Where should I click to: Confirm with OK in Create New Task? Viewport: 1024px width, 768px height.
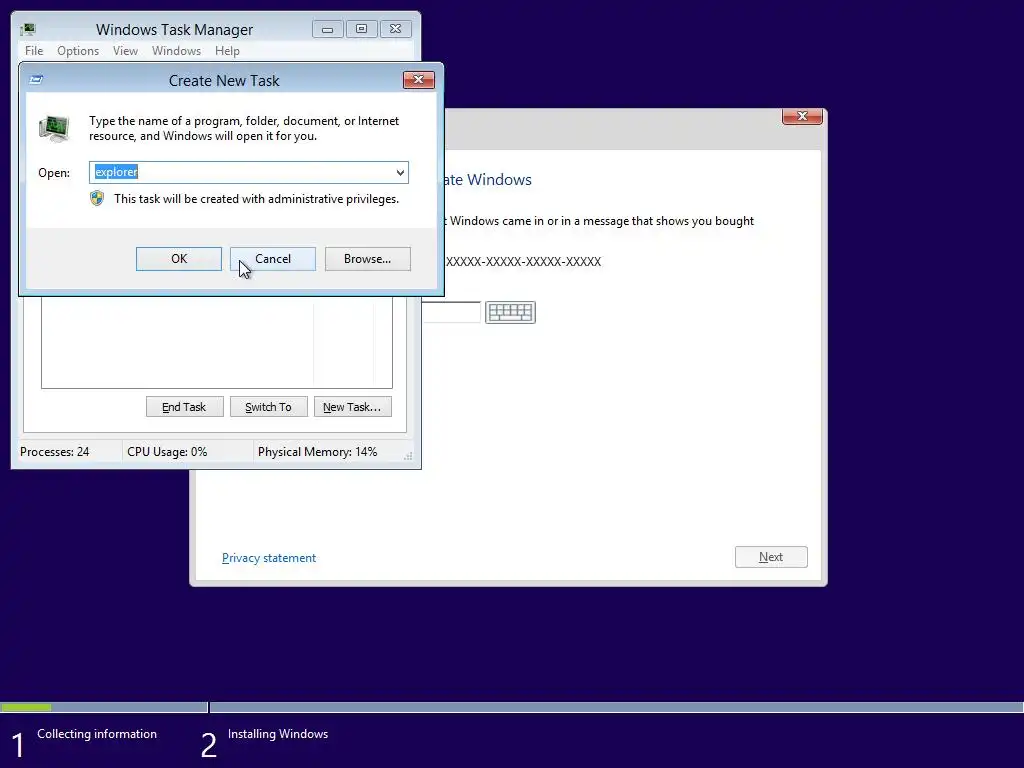179,259
